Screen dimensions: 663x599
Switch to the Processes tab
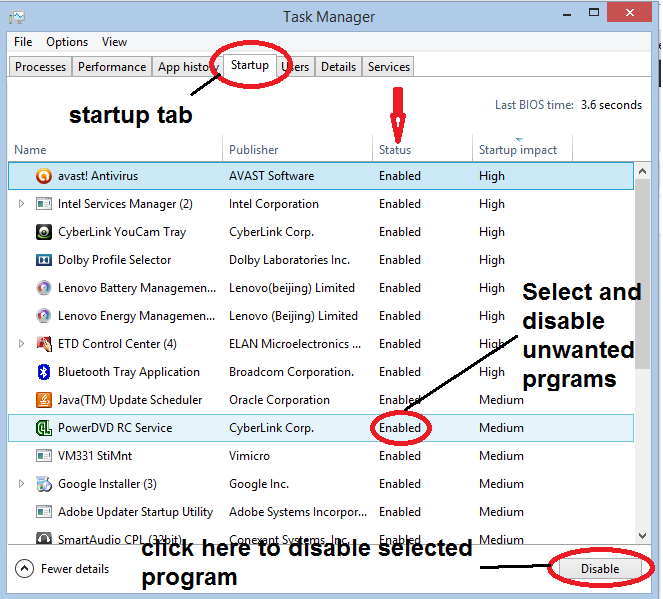40,67
